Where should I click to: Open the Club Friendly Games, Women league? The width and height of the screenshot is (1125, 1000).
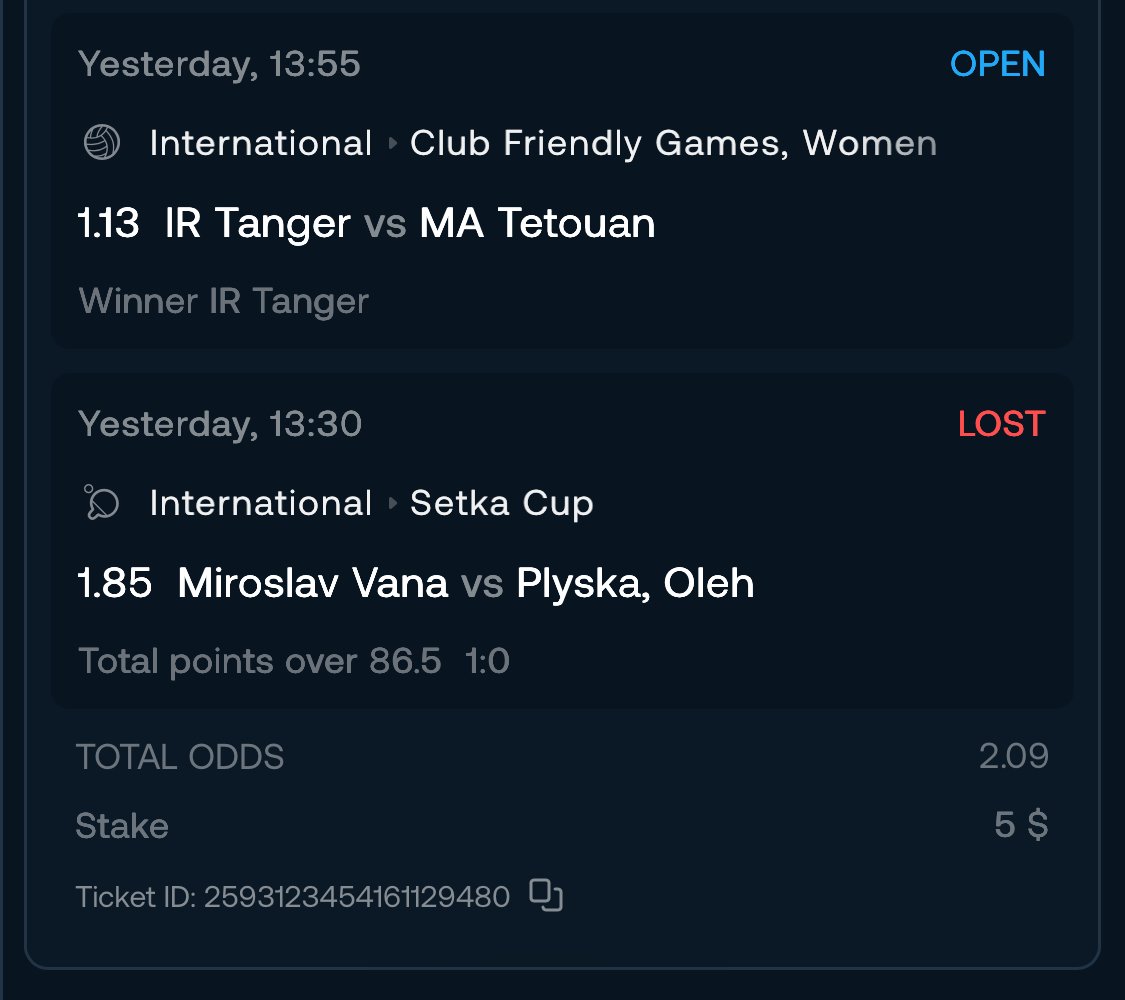click(673, 143)
